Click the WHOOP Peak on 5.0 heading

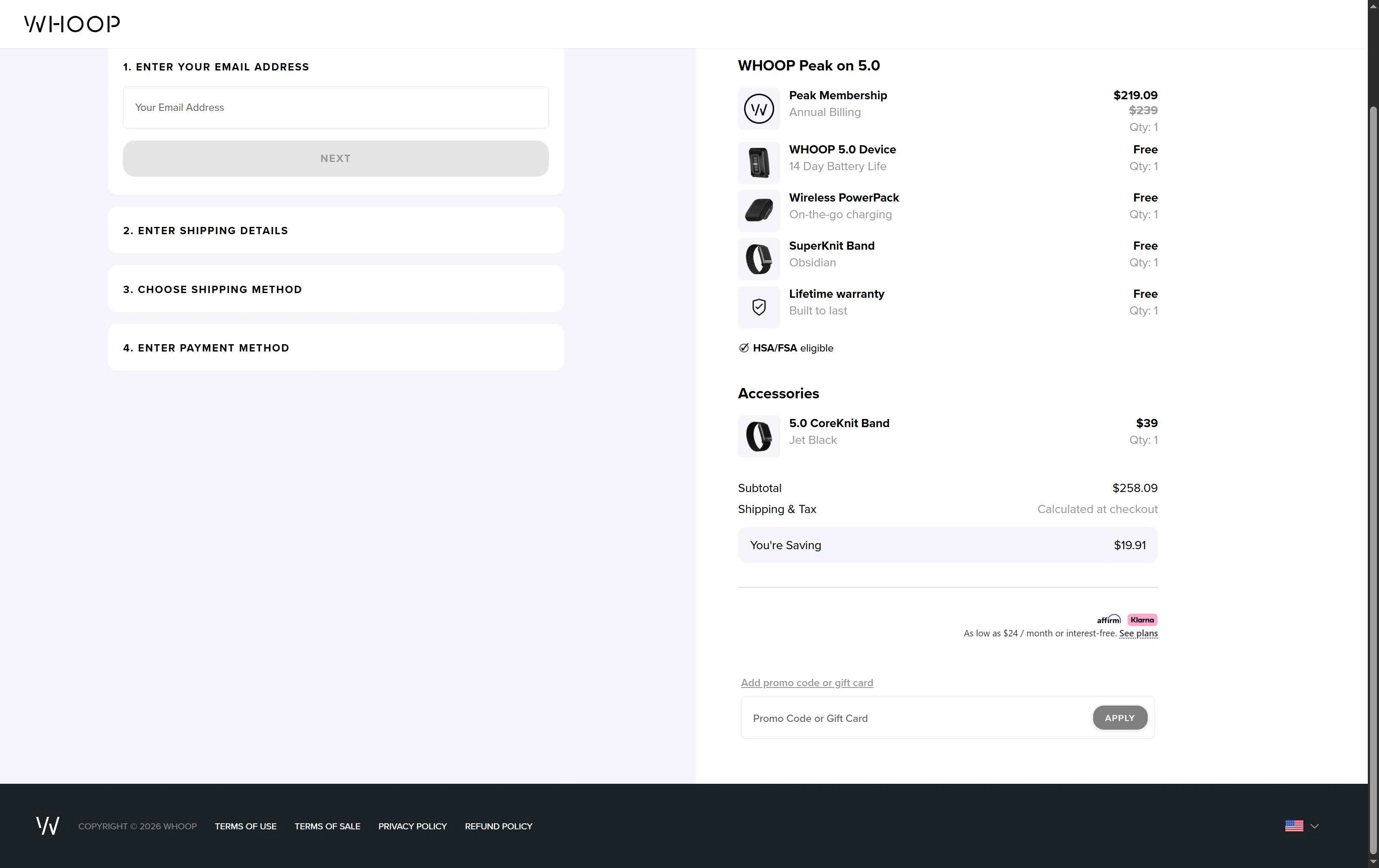click(809, 65)
